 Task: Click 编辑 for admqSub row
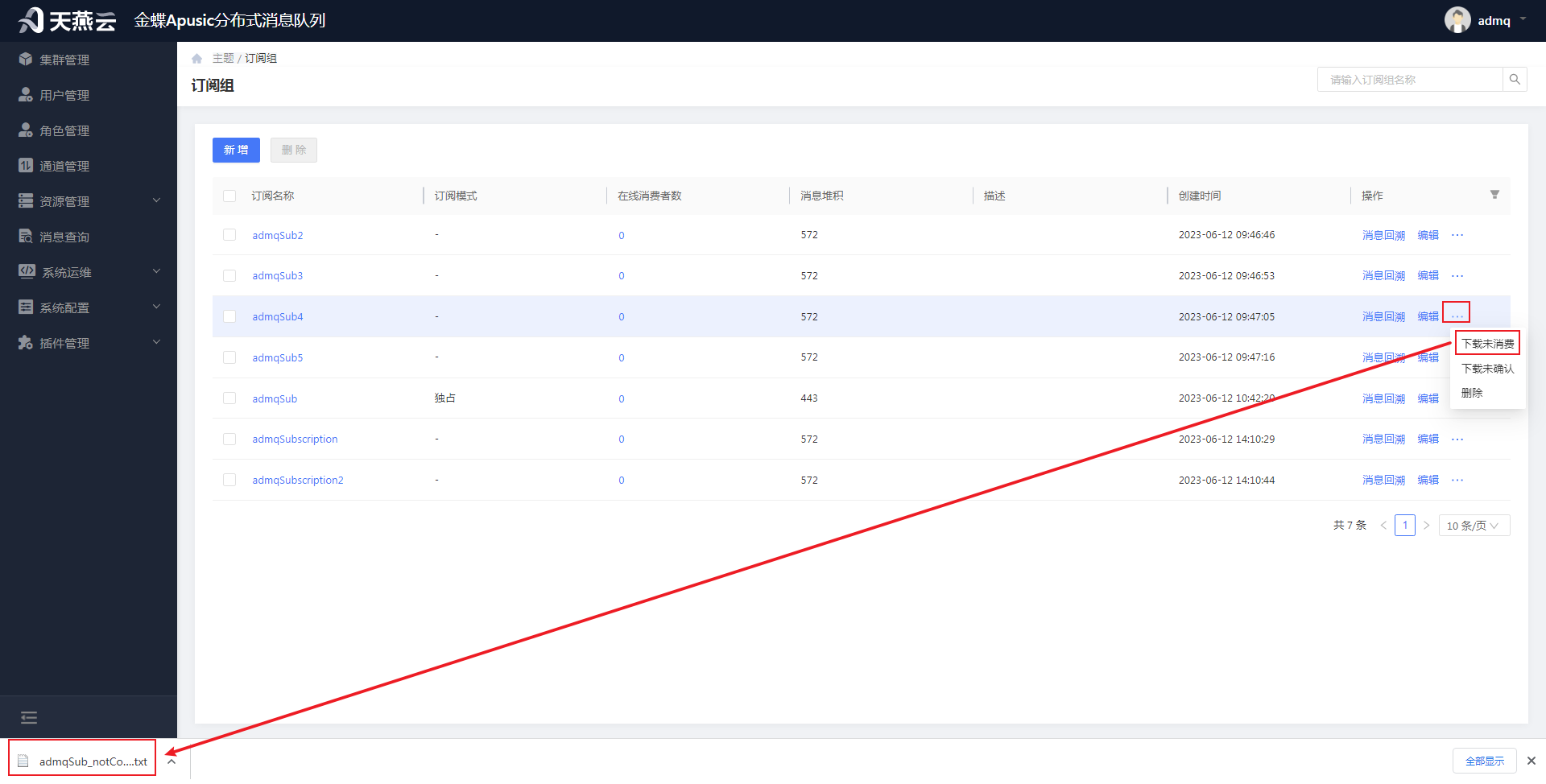[1428, 398]
